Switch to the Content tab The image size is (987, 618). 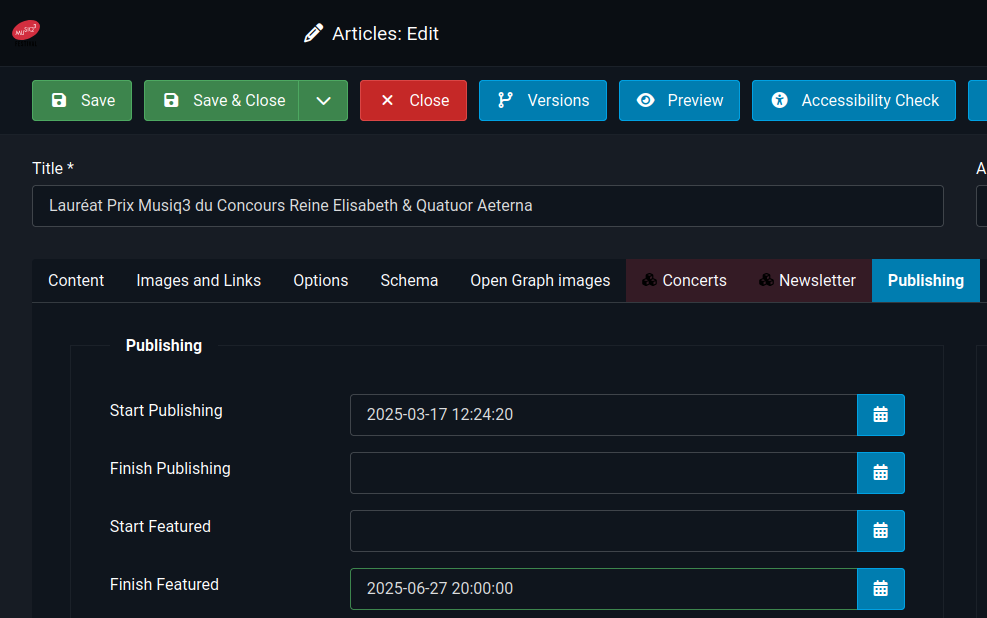[76, 281]
